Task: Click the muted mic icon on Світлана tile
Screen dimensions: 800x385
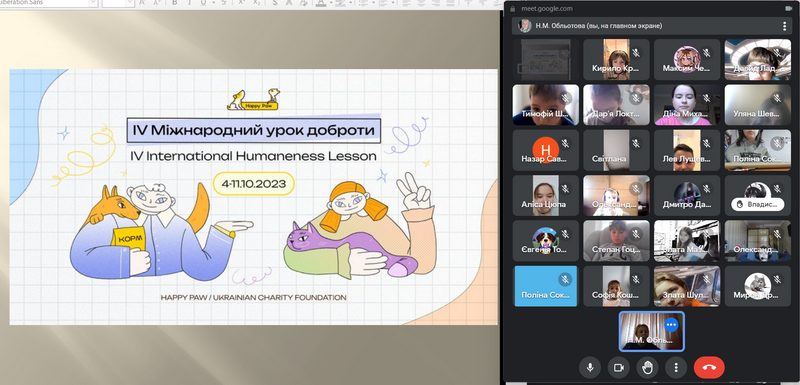Action: pos(636,143)
